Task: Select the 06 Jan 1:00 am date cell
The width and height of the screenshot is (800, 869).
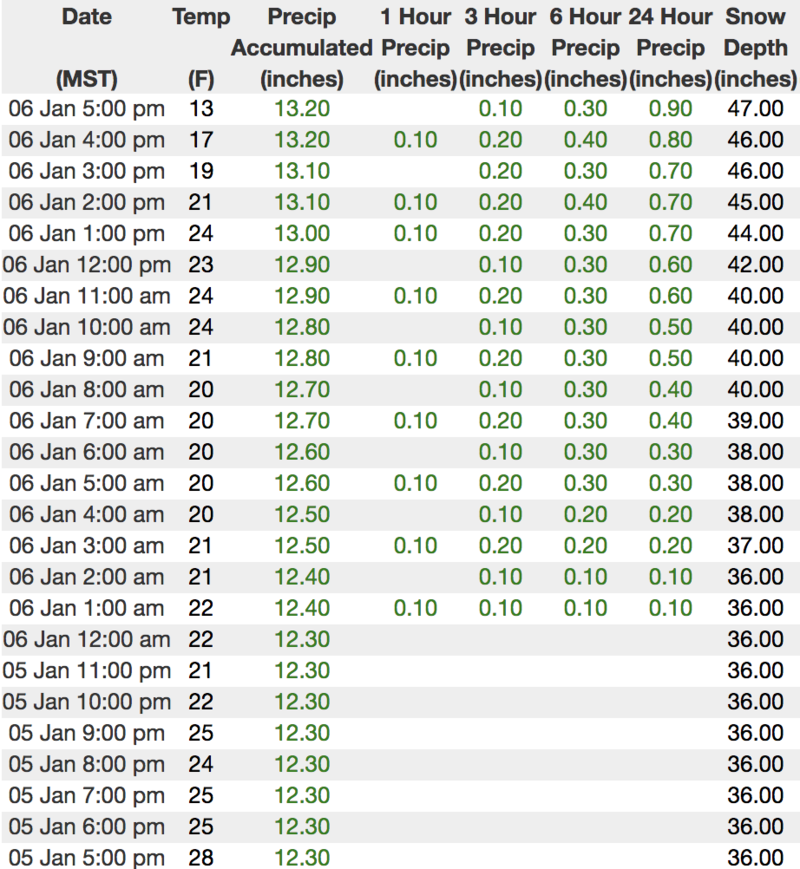Action: [86, 608]
